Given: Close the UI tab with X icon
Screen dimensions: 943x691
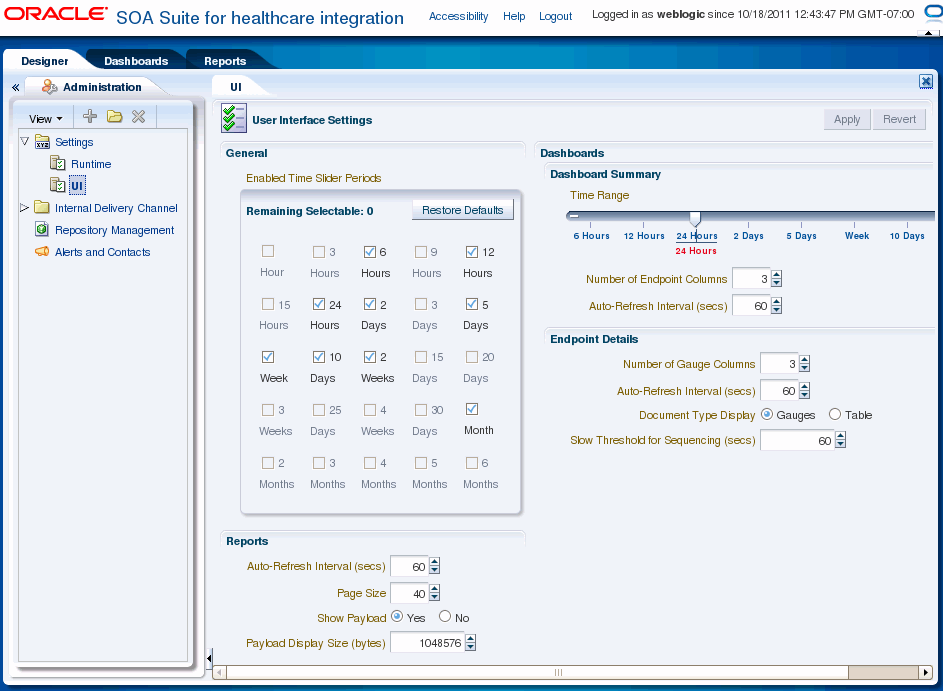Looking at the screenshot, I should point(926,82).
